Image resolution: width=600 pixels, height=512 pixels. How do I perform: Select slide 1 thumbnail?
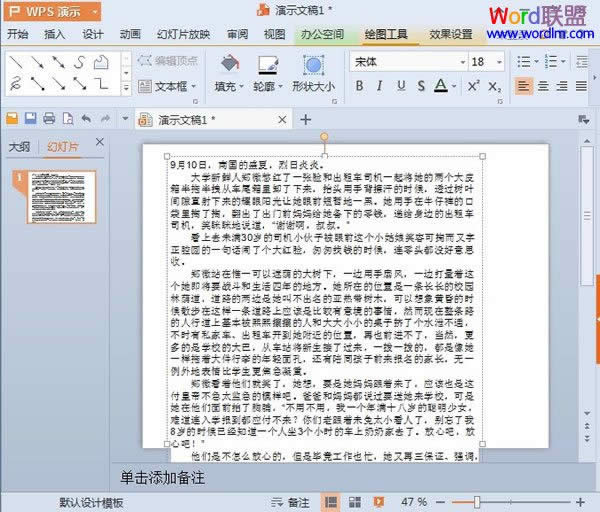tap(61, 197)
